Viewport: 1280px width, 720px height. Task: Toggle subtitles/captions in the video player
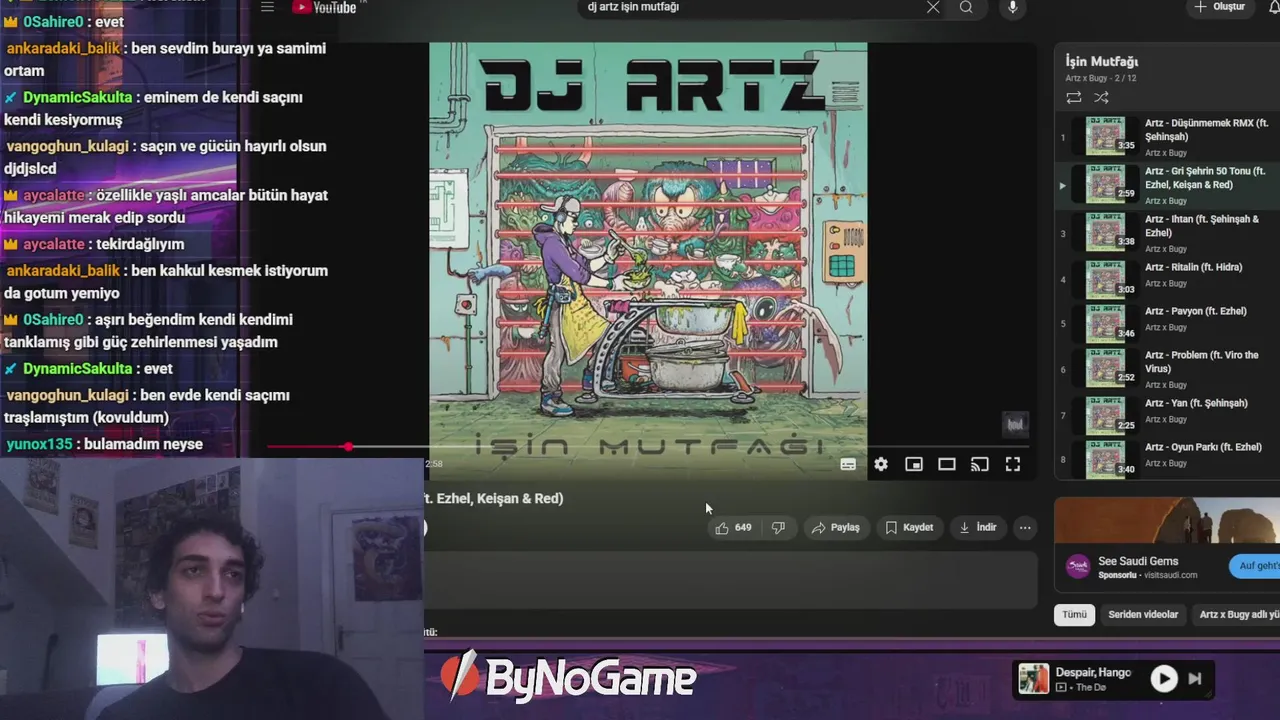tap(848, 464)
